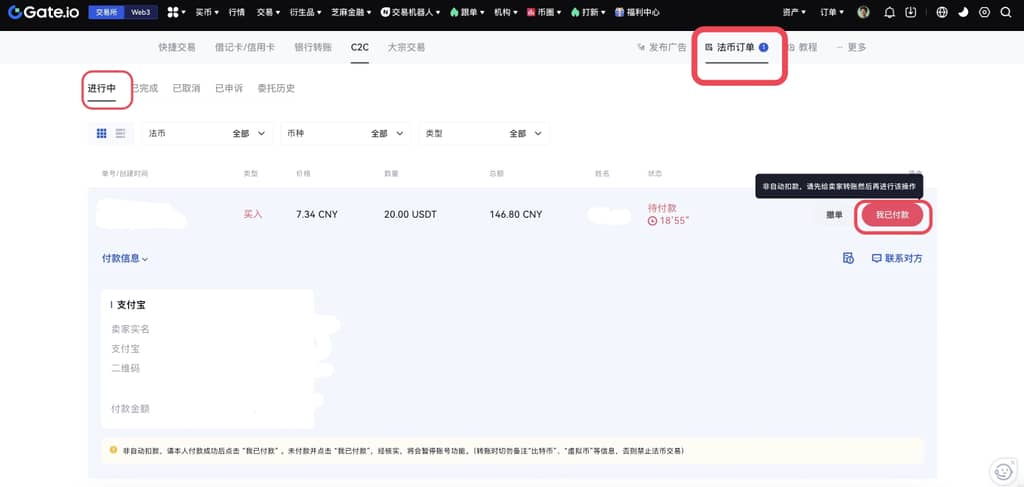The image size is (1024, 487).
Task: Click 联系对方 to contact seller
Action: (x=897, y=258)
